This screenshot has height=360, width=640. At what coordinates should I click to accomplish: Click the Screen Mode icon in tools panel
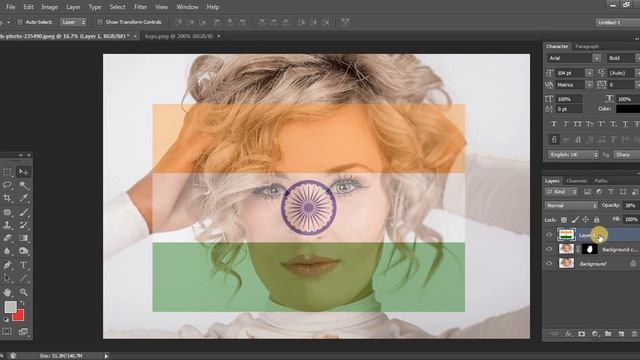point(23,331)
